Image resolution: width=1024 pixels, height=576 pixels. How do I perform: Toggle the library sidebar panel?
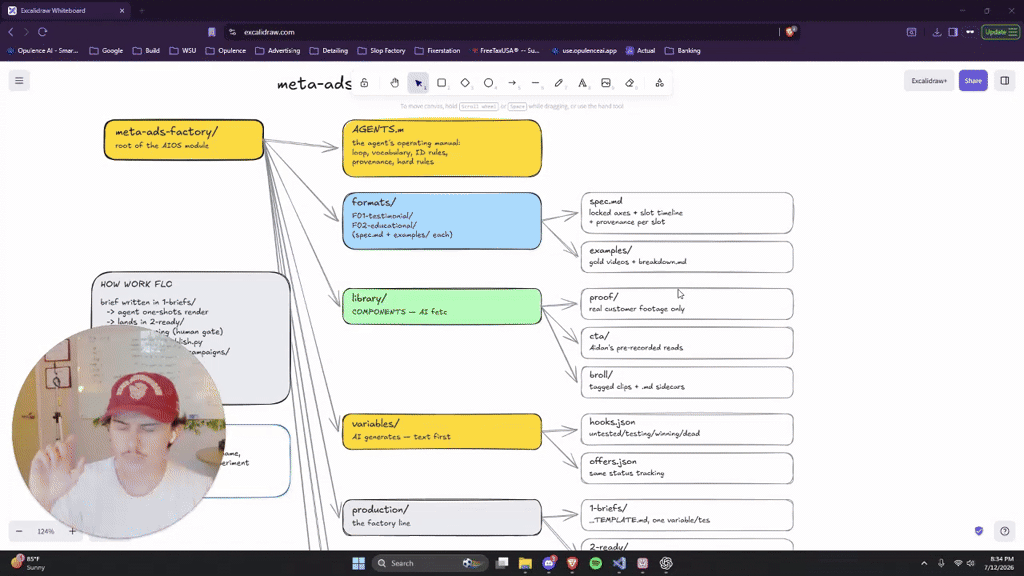(1004, 80)
